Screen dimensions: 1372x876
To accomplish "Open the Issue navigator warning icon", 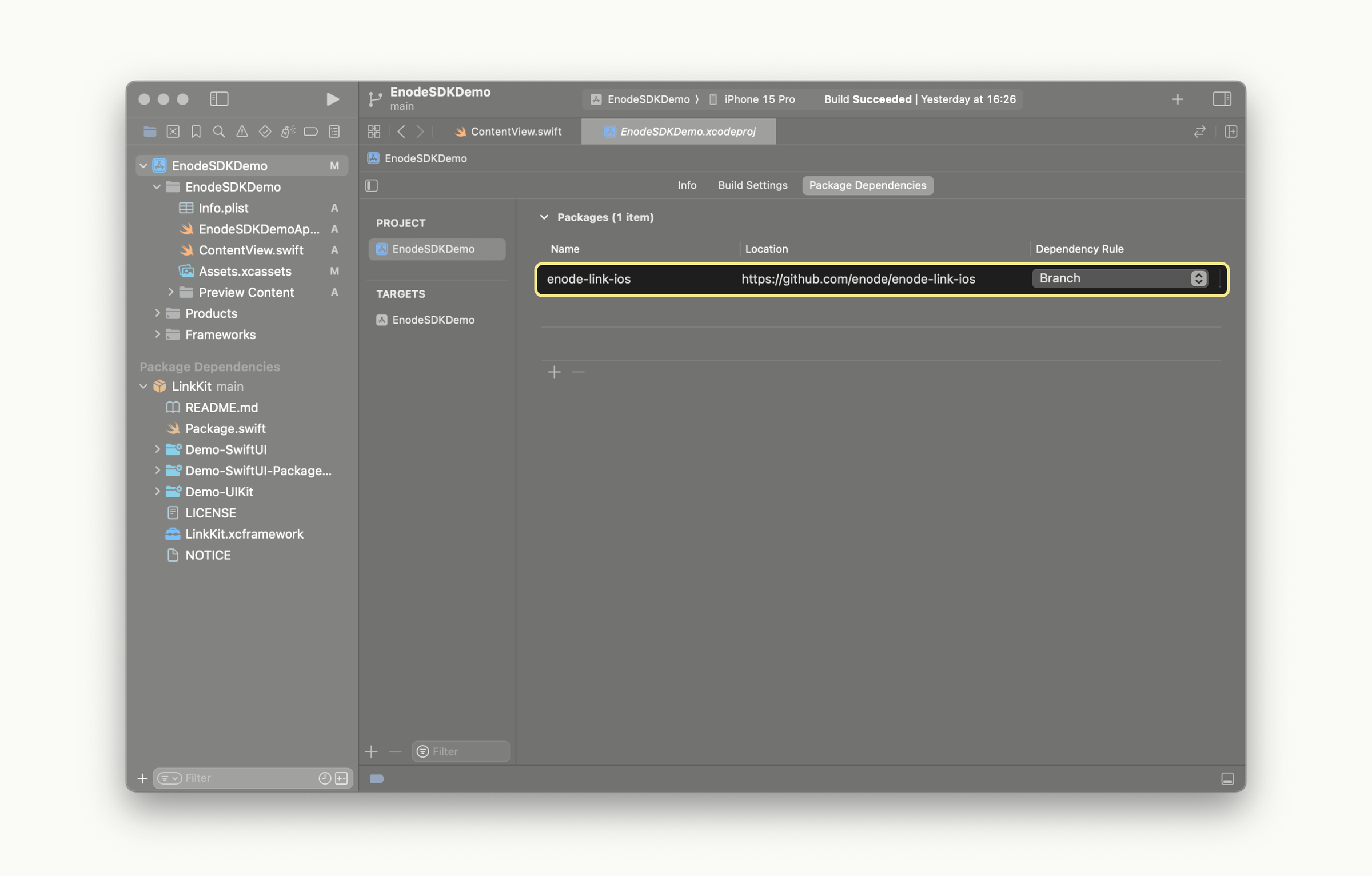I will [x=242, y=132].
